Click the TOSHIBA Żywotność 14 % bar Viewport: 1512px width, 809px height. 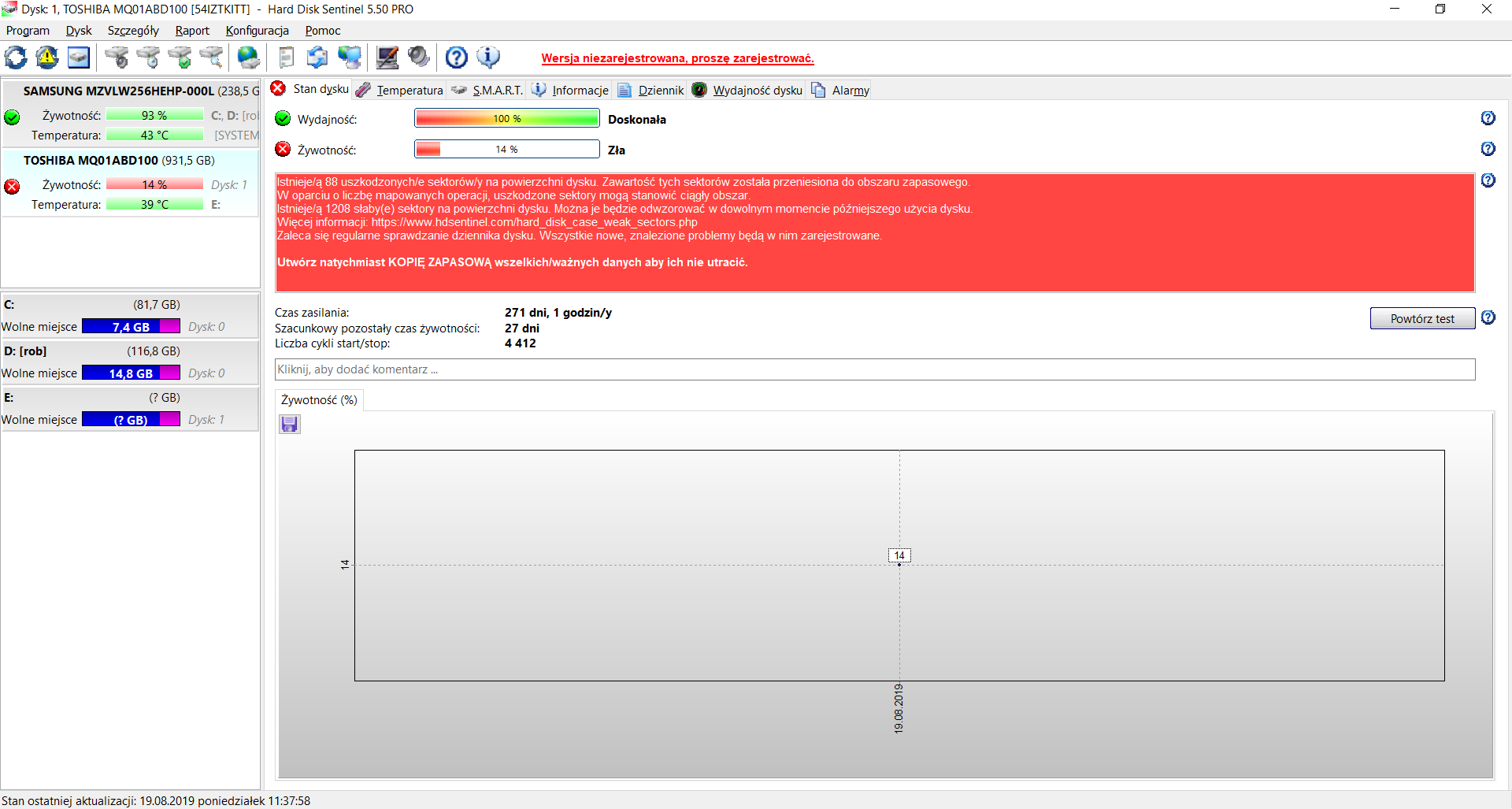(x=154, y=184)
